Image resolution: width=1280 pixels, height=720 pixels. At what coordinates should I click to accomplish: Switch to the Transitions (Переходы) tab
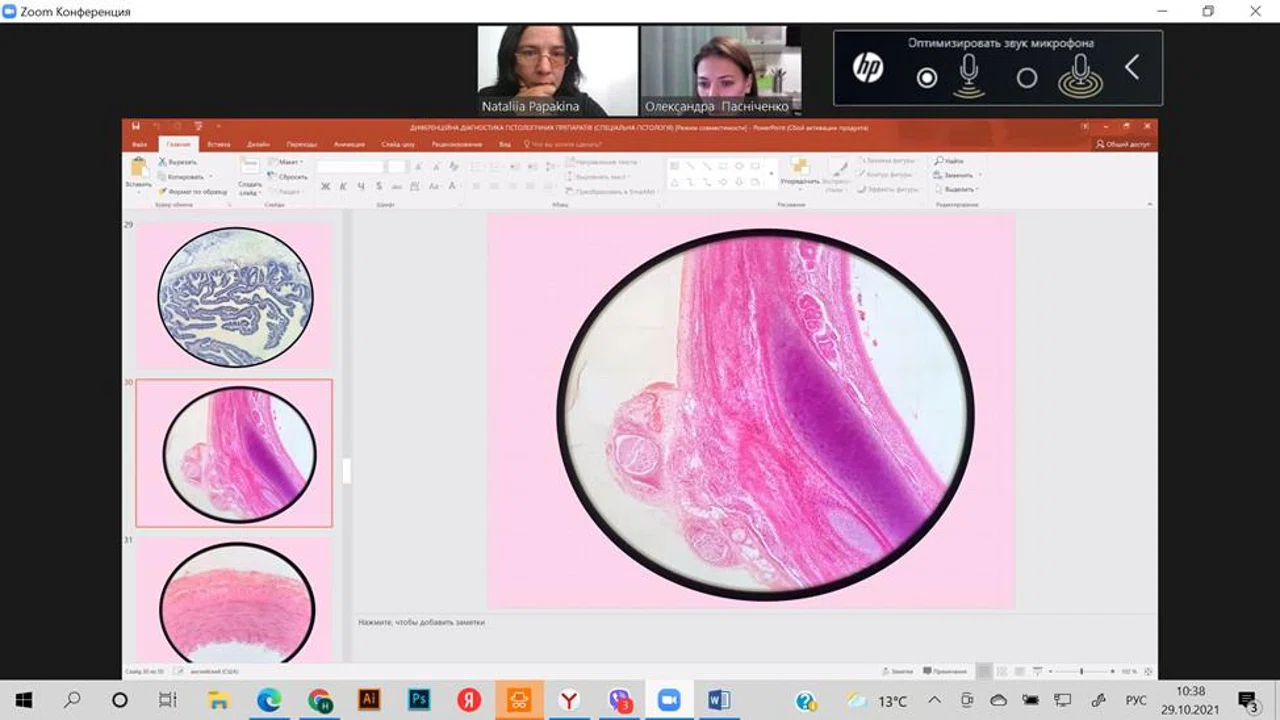click(301, 144)
